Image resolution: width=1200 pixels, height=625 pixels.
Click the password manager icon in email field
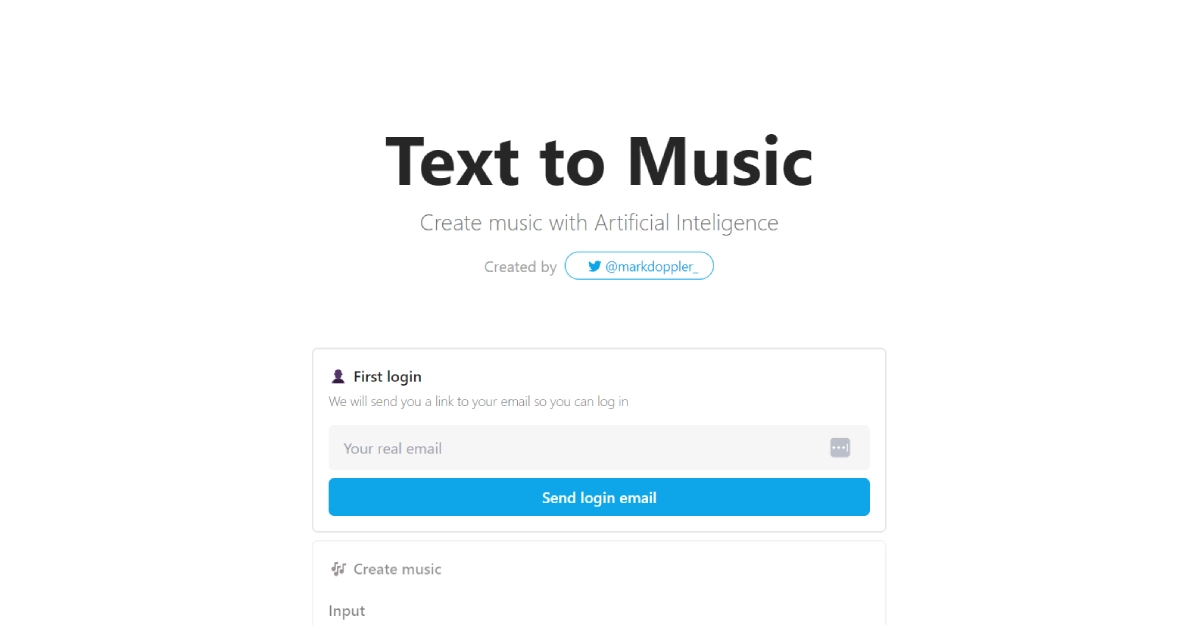(x=840, y=448)
